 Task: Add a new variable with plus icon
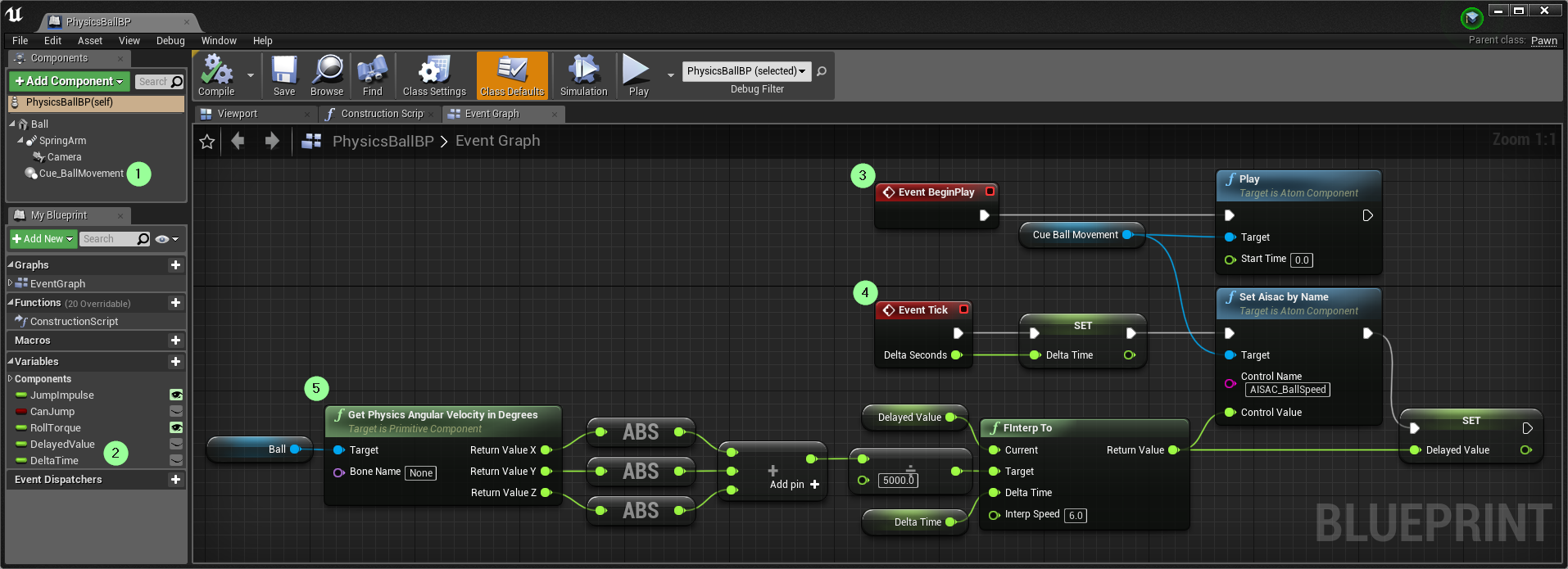click(175, 362)
